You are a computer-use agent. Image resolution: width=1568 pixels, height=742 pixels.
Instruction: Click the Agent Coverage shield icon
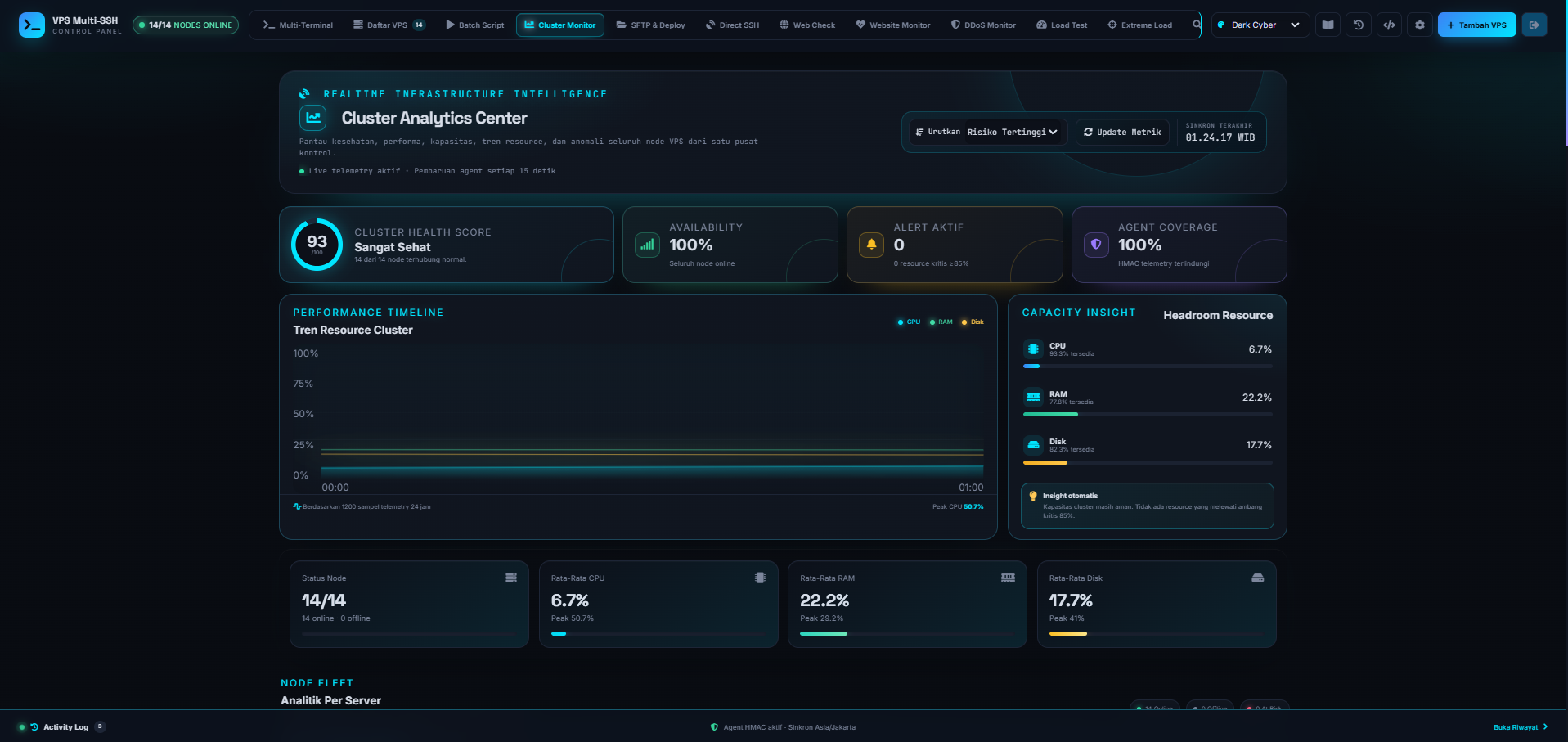pos(1096,245)
